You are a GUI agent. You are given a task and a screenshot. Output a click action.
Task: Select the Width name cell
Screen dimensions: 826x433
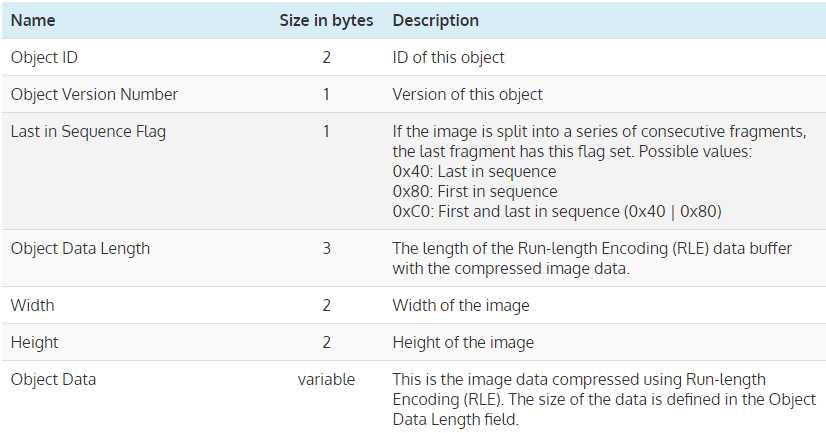32,305
